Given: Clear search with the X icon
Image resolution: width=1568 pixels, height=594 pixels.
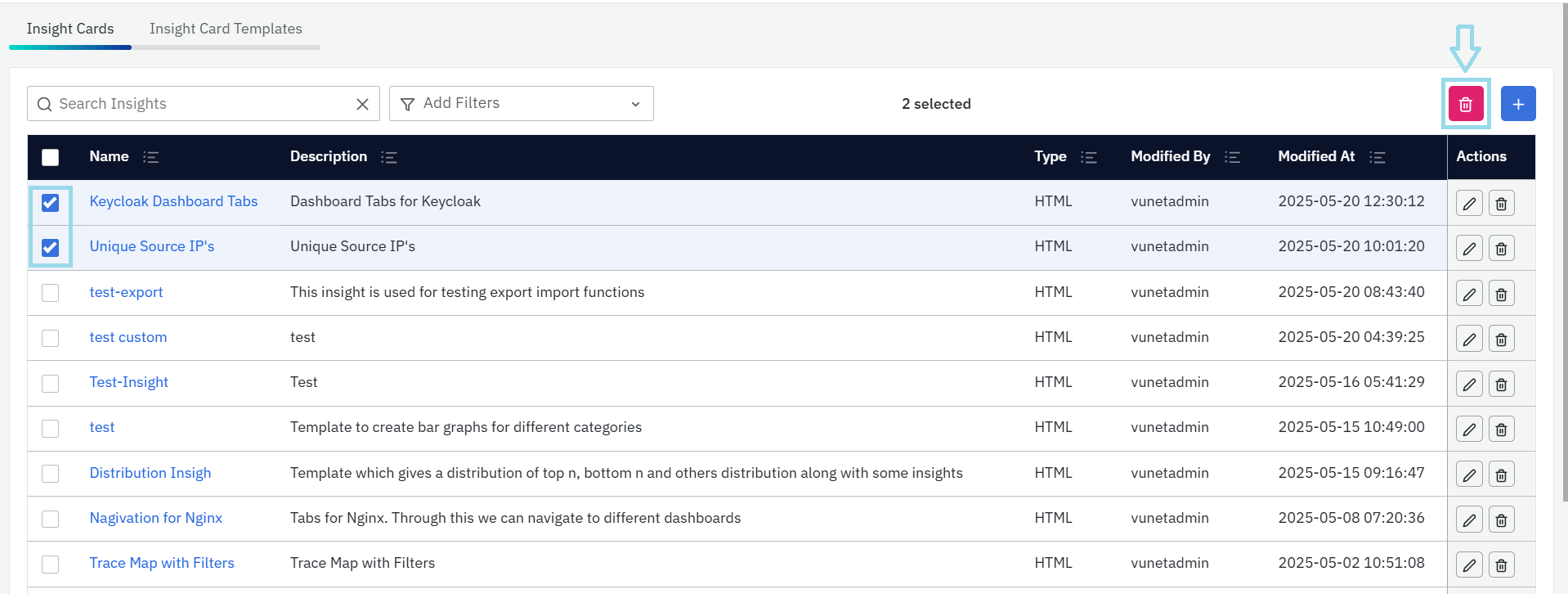Looking at the screenshot, I should [362, 104].
